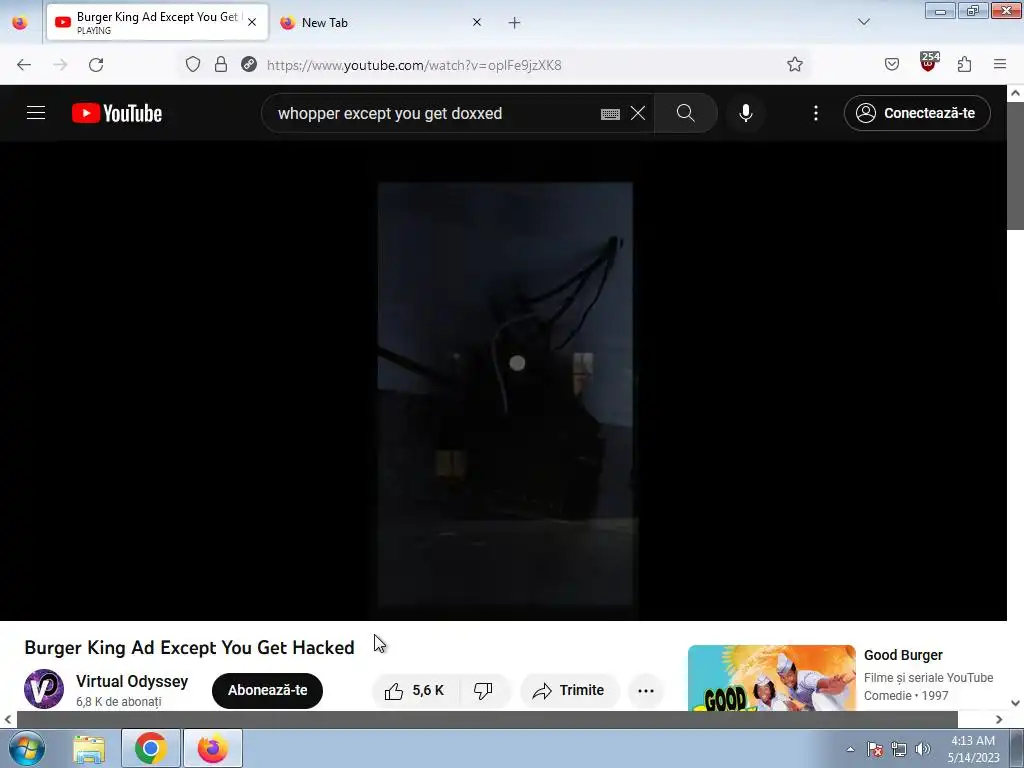This screenshot has height=768, width=1024.
Task: Go back to the previous page in Firefox
Action: click(24, 65)
